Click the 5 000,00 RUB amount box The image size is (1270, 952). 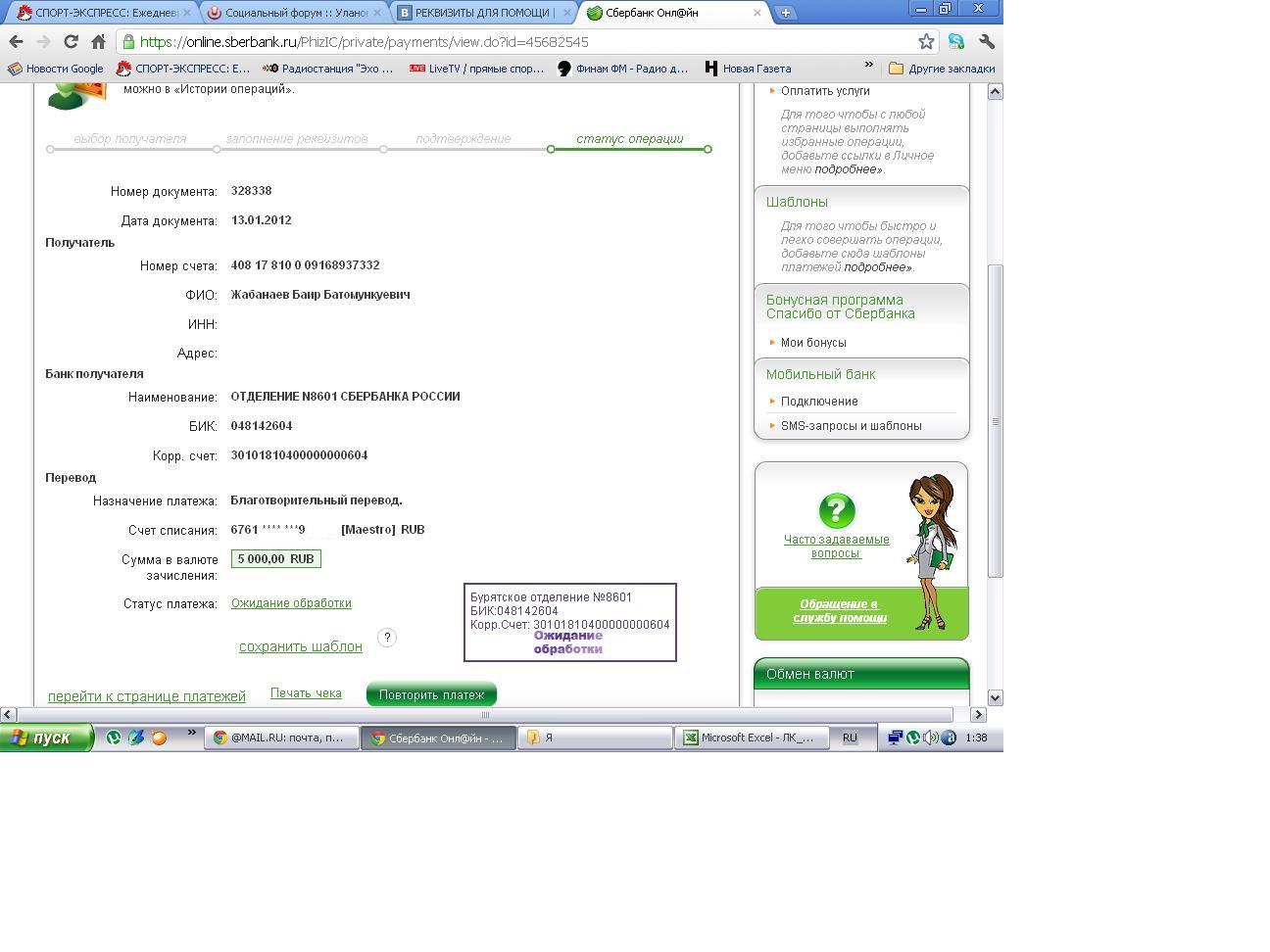[276, 559]
